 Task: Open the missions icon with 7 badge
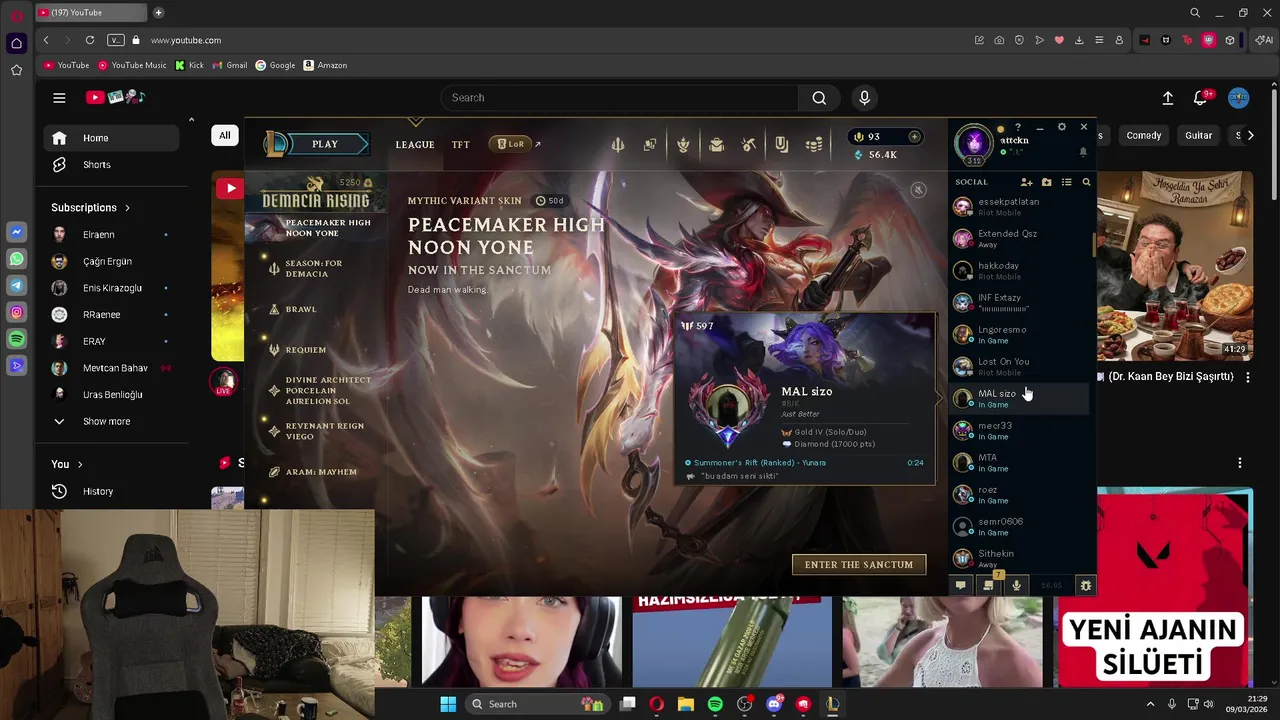(988, 585)
